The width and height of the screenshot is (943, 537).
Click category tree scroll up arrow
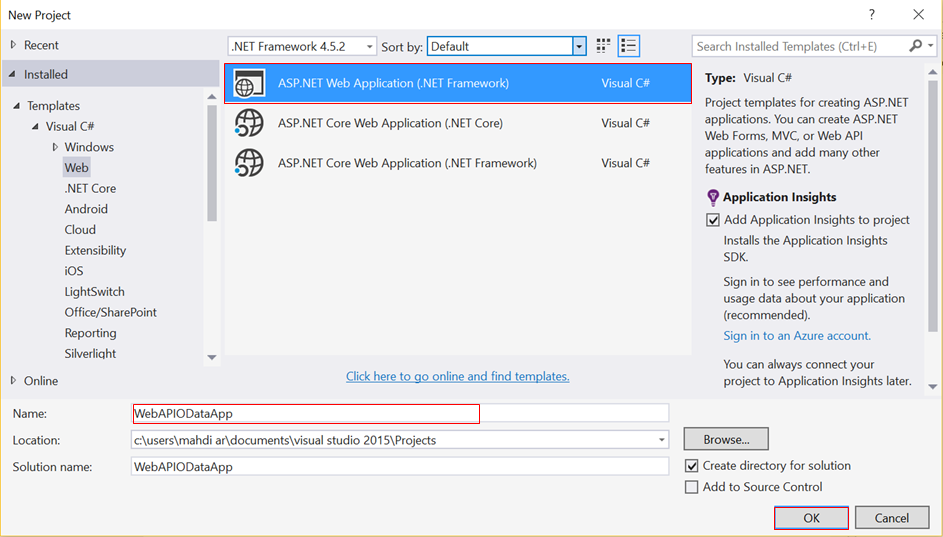click(x=212, y=96)
